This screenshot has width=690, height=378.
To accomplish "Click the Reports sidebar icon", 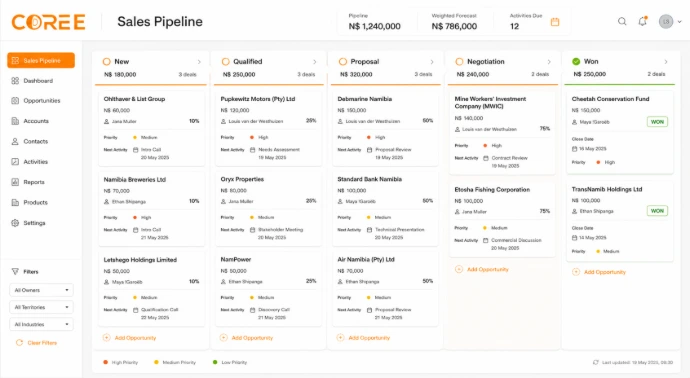I will click(x=15, y=182).
